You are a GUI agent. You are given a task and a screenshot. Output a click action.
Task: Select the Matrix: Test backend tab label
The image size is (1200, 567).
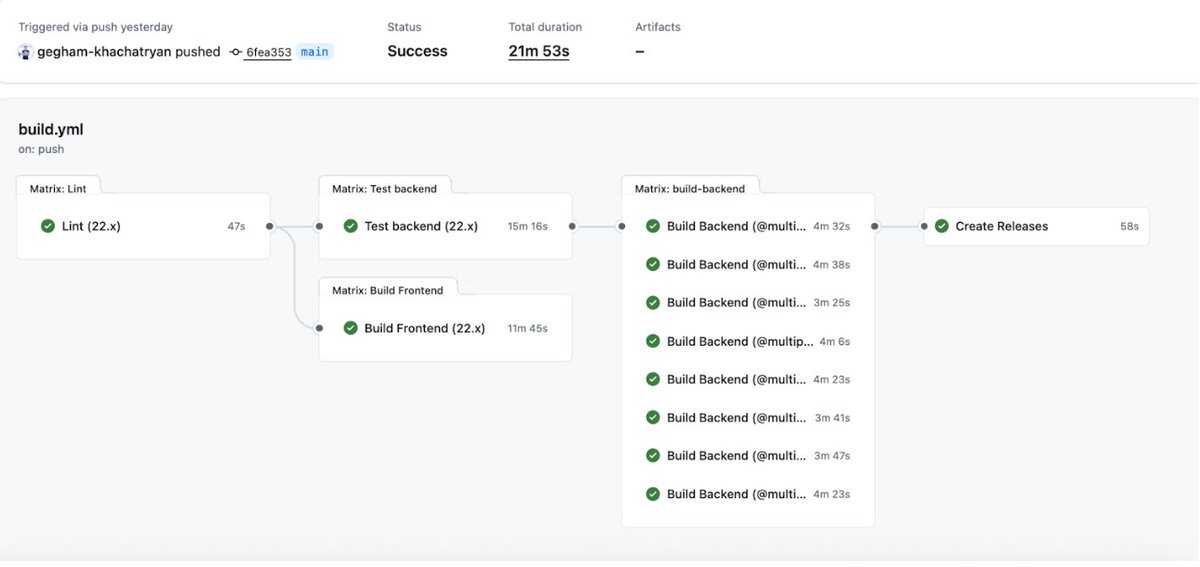point(384,188)
